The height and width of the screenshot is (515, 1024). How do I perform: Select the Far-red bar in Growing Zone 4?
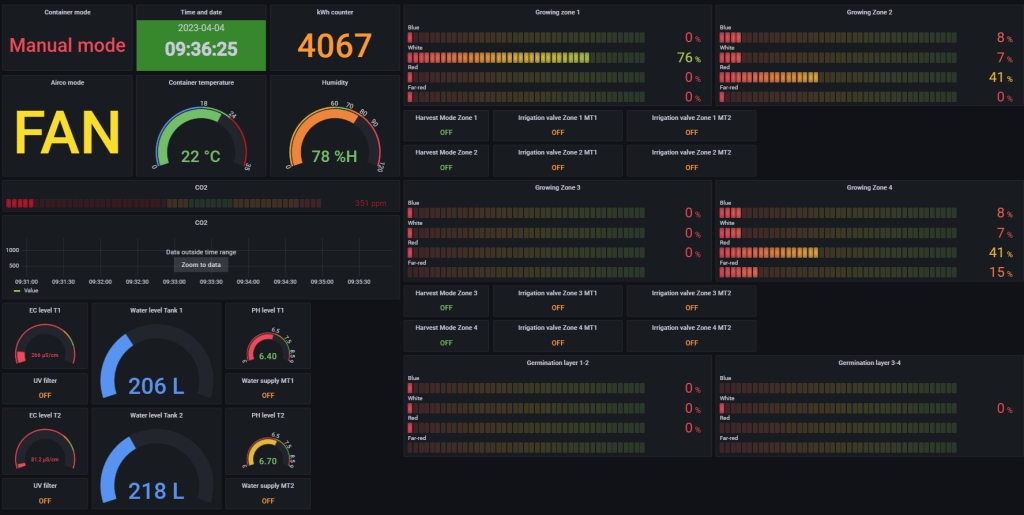pos(838,272)
